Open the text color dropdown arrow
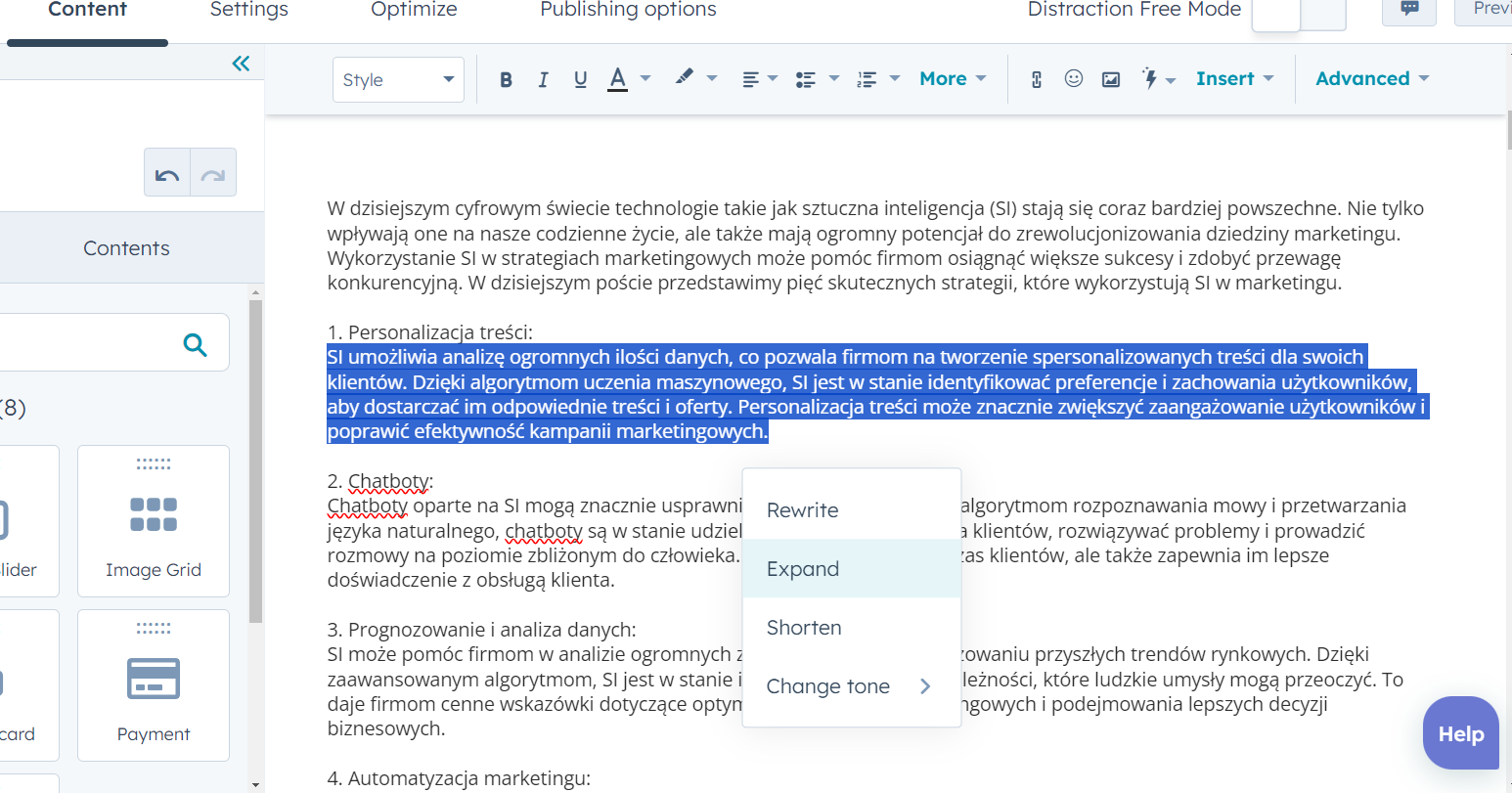 tap(645, 78)
